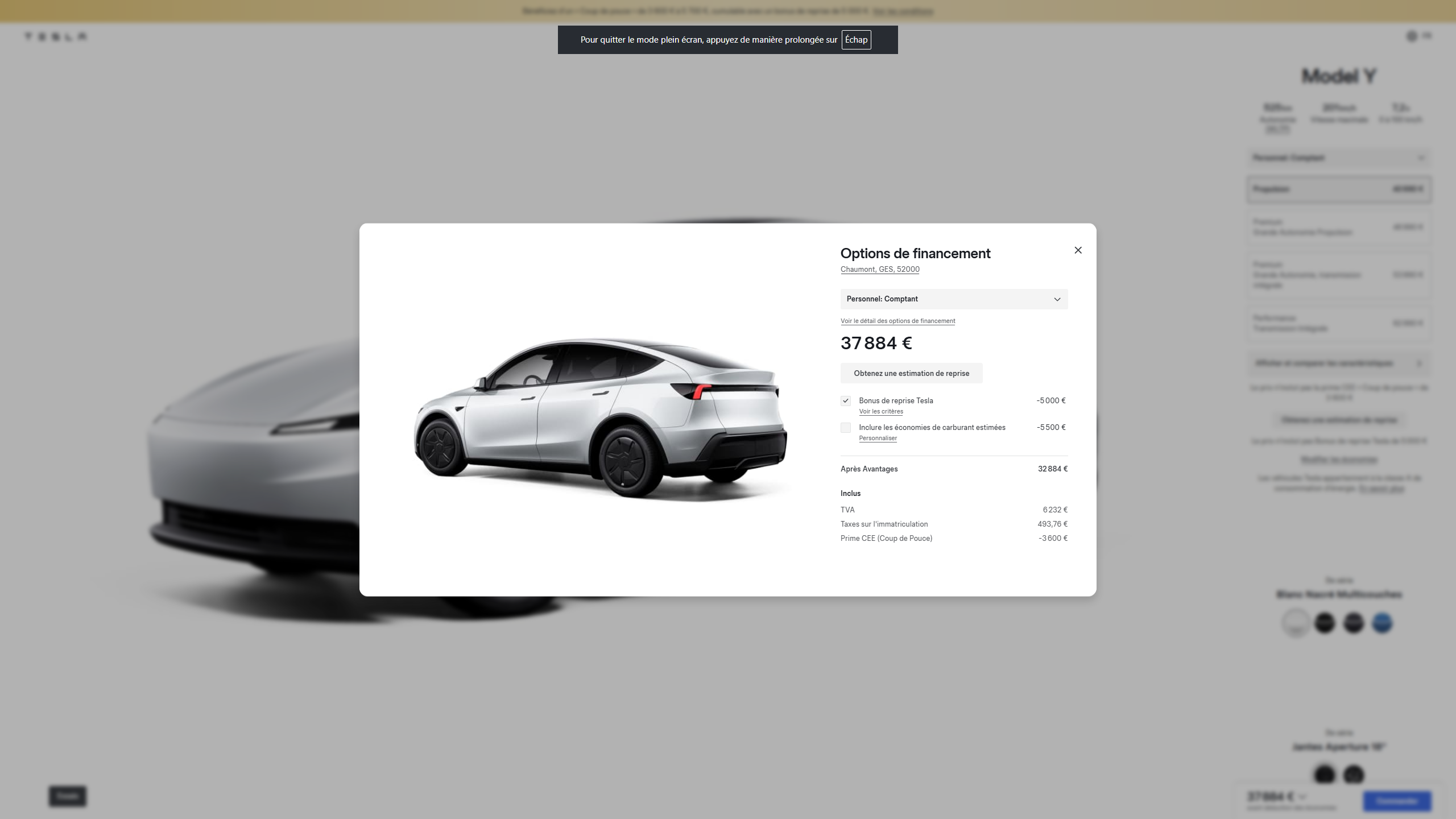Open Voir le détail des options de financement

tap(897, 321)
